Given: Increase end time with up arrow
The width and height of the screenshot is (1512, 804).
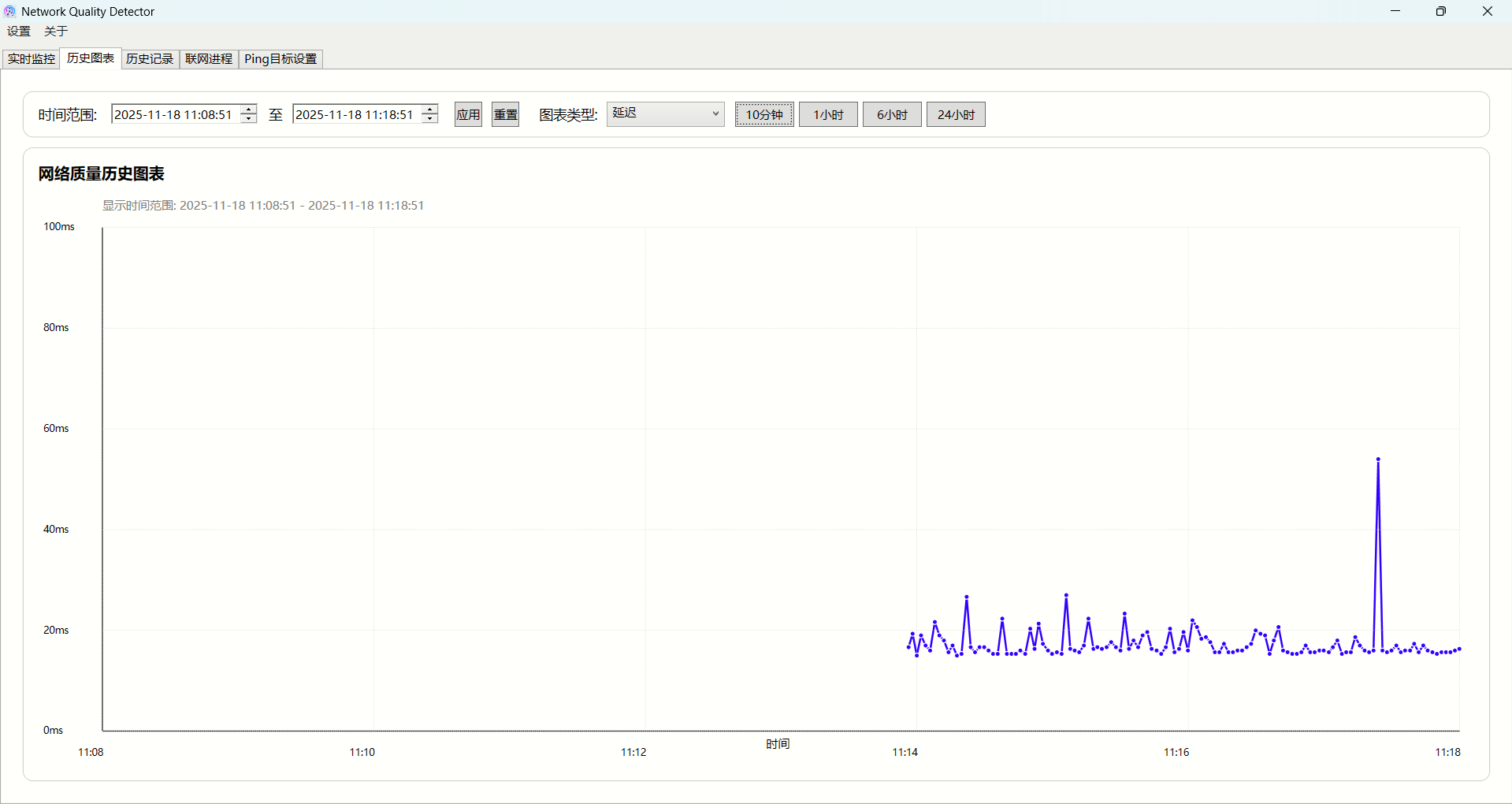Looking at the screenshot, I should [x=429, y=109].
